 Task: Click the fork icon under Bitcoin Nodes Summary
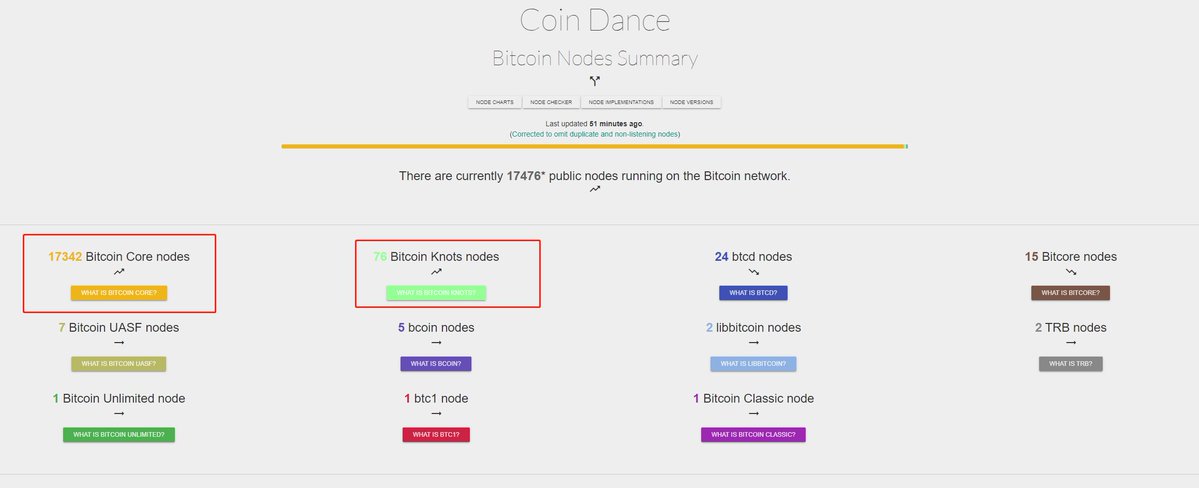595,81
